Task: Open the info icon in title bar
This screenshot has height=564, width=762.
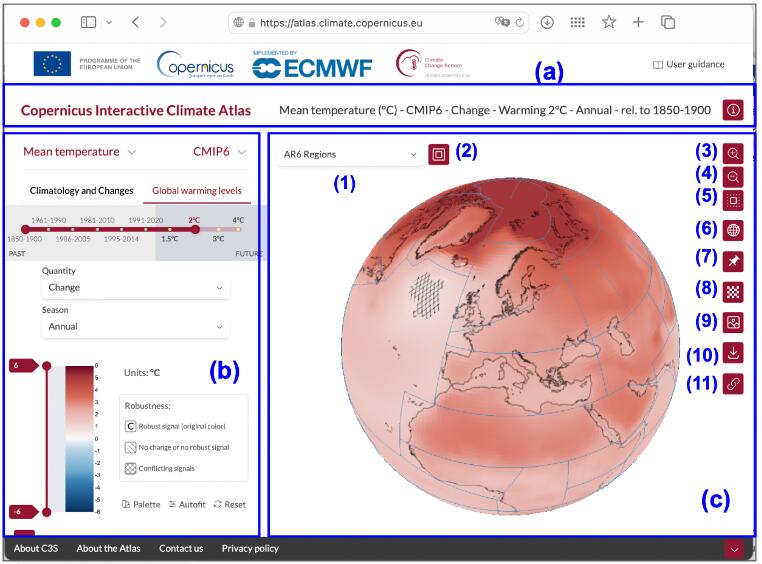Action: point(733,110)
